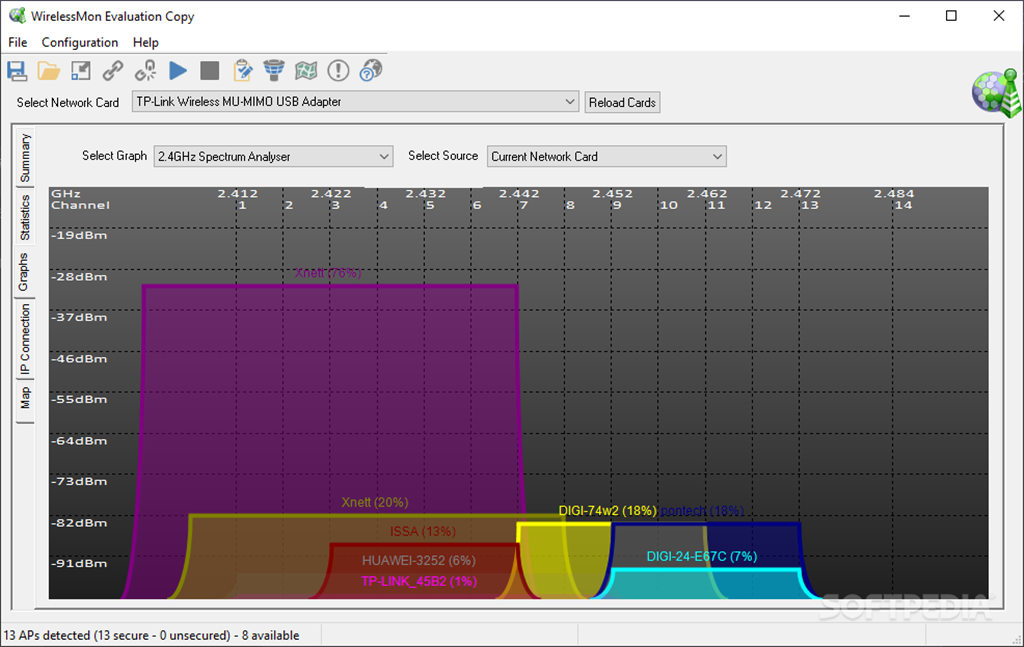Click the export window toolbar icon
The width and height of the screenshot is (1024, 647).
81,71
